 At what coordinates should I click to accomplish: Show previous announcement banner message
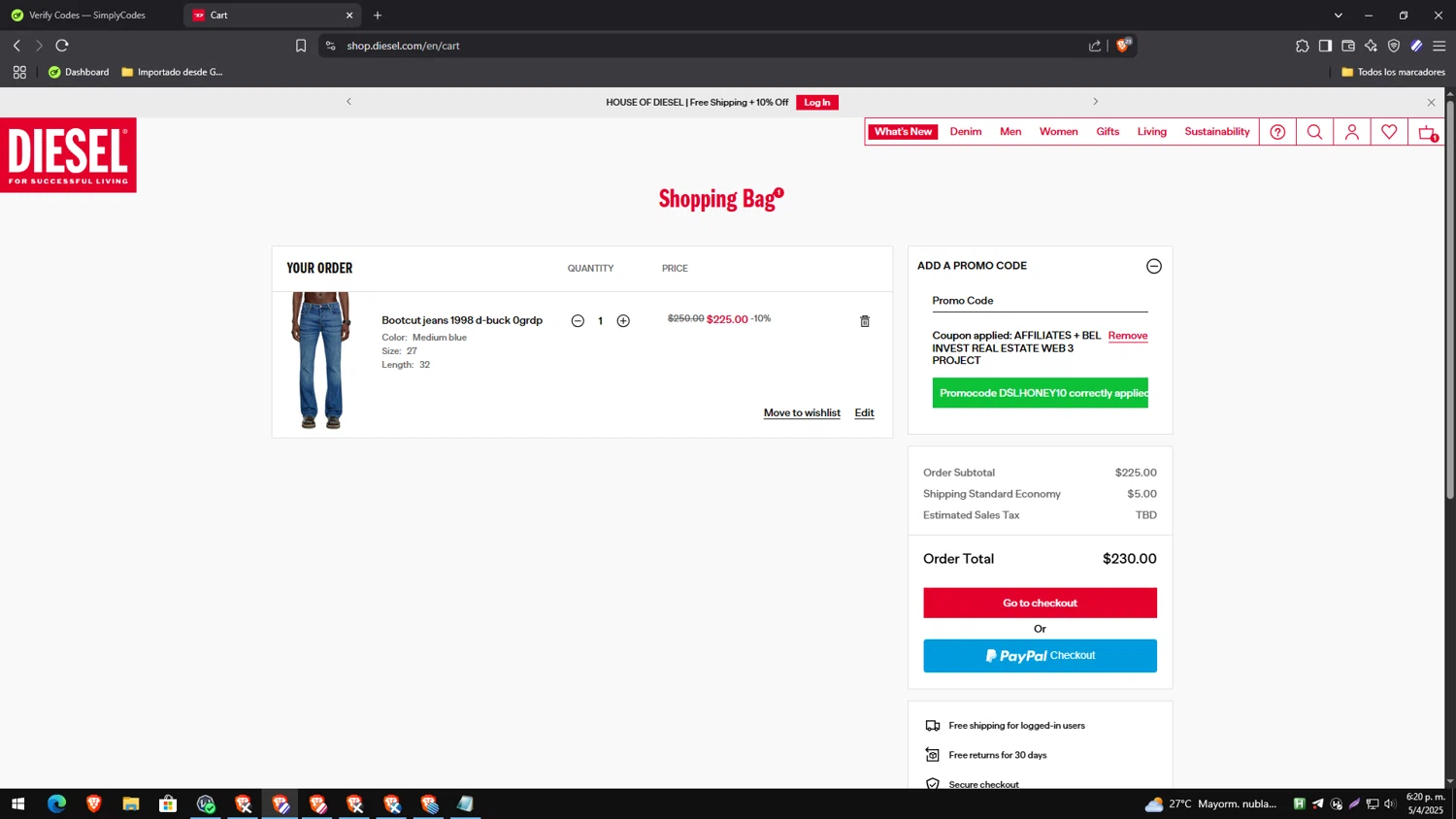[x=349, y=102]
